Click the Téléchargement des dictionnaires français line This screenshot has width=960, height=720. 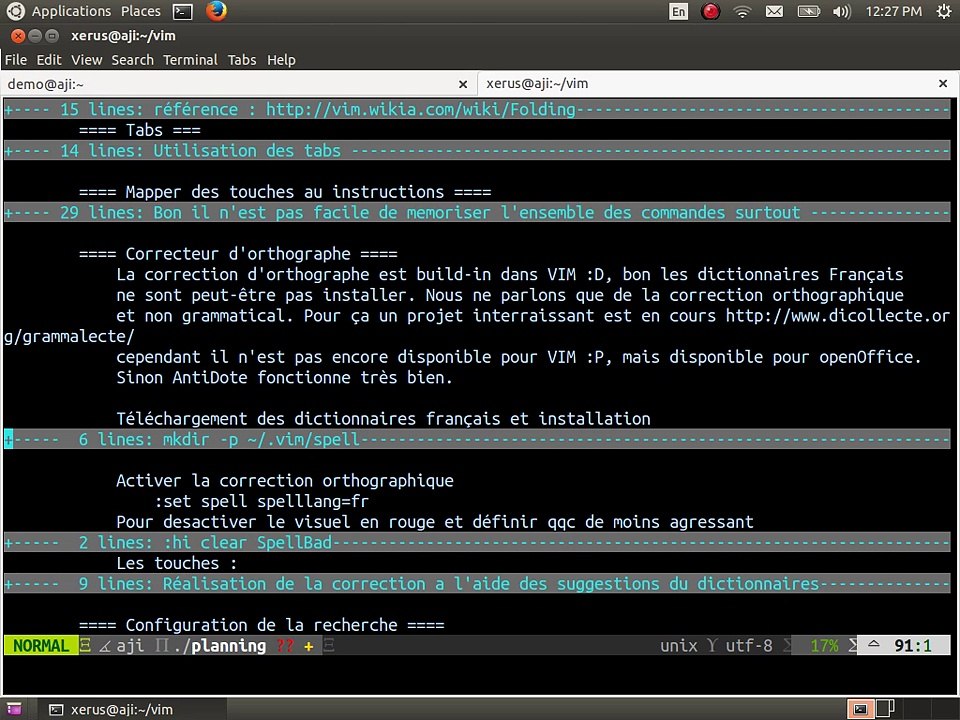[383, 419]
